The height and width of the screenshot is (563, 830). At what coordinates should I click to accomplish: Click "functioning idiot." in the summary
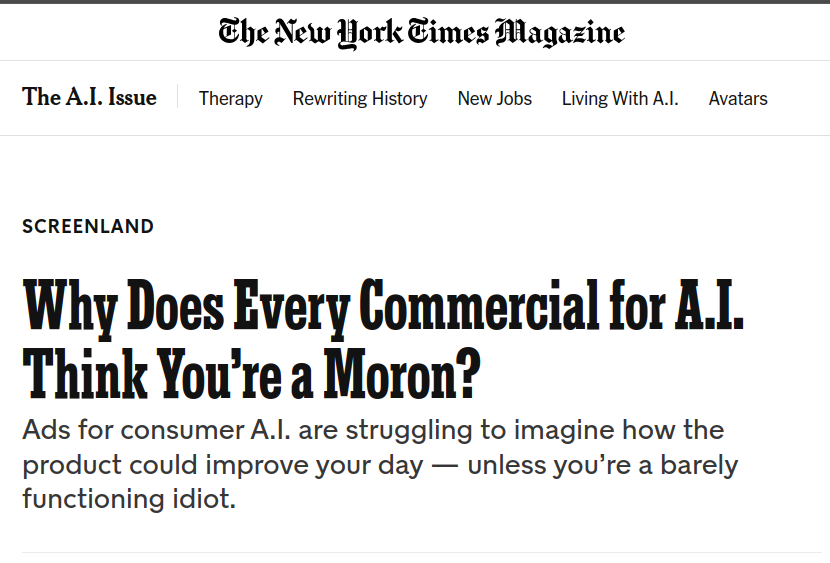(129, 499)
